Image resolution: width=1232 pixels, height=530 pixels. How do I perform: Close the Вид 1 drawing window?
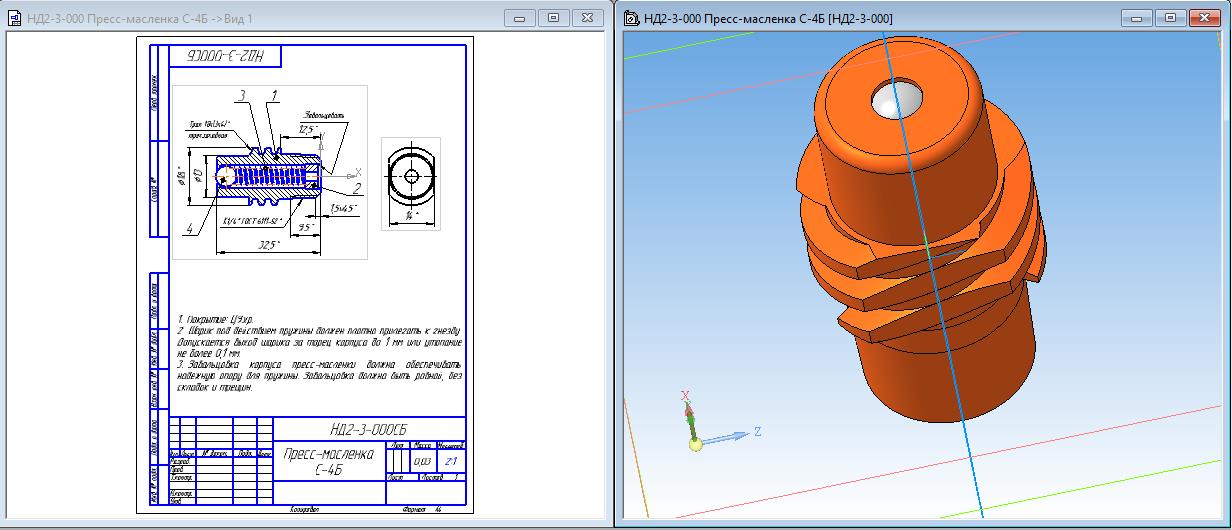coord(585,18)
